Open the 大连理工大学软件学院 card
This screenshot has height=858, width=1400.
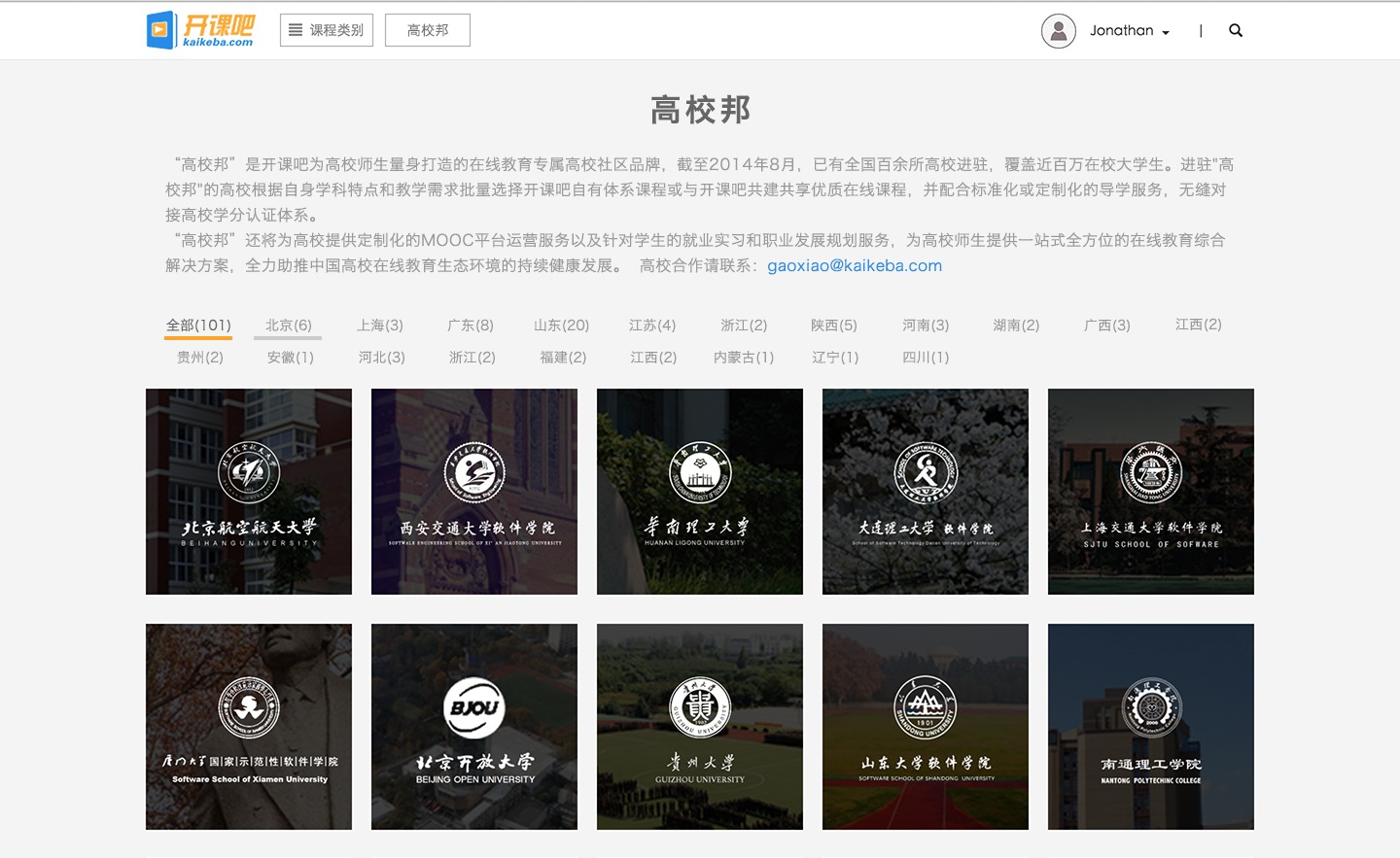click(x=926, y=492)
